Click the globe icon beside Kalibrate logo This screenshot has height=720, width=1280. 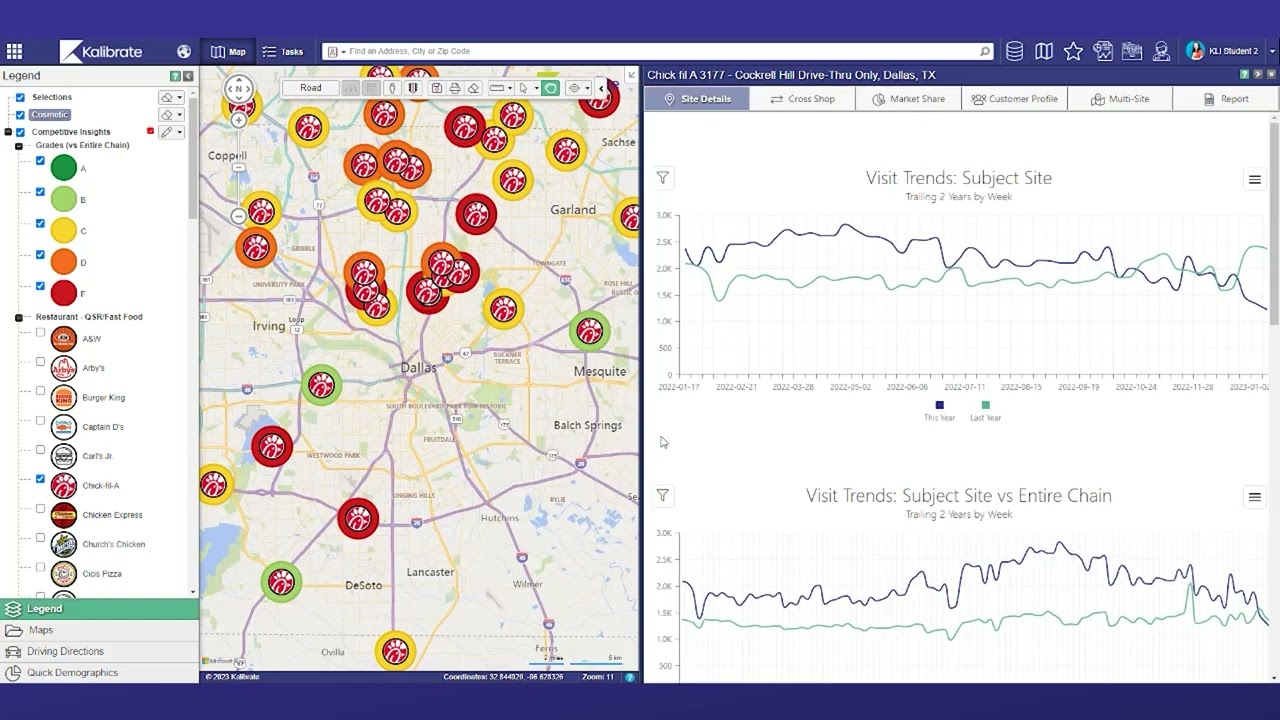tap(184, 51)
